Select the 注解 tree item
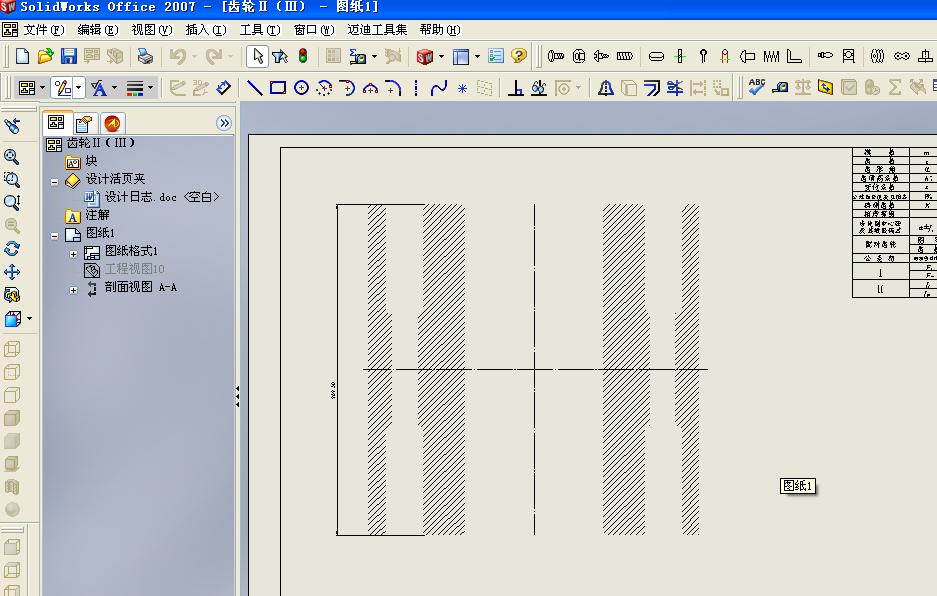The width and height of the screenshot is (937, 596). 97,215
